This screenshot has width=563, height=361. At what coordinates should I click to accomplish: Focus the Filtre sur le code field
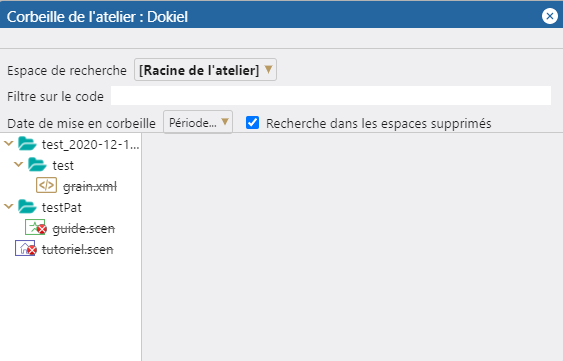pyautogui.click(x=331, y=96)
